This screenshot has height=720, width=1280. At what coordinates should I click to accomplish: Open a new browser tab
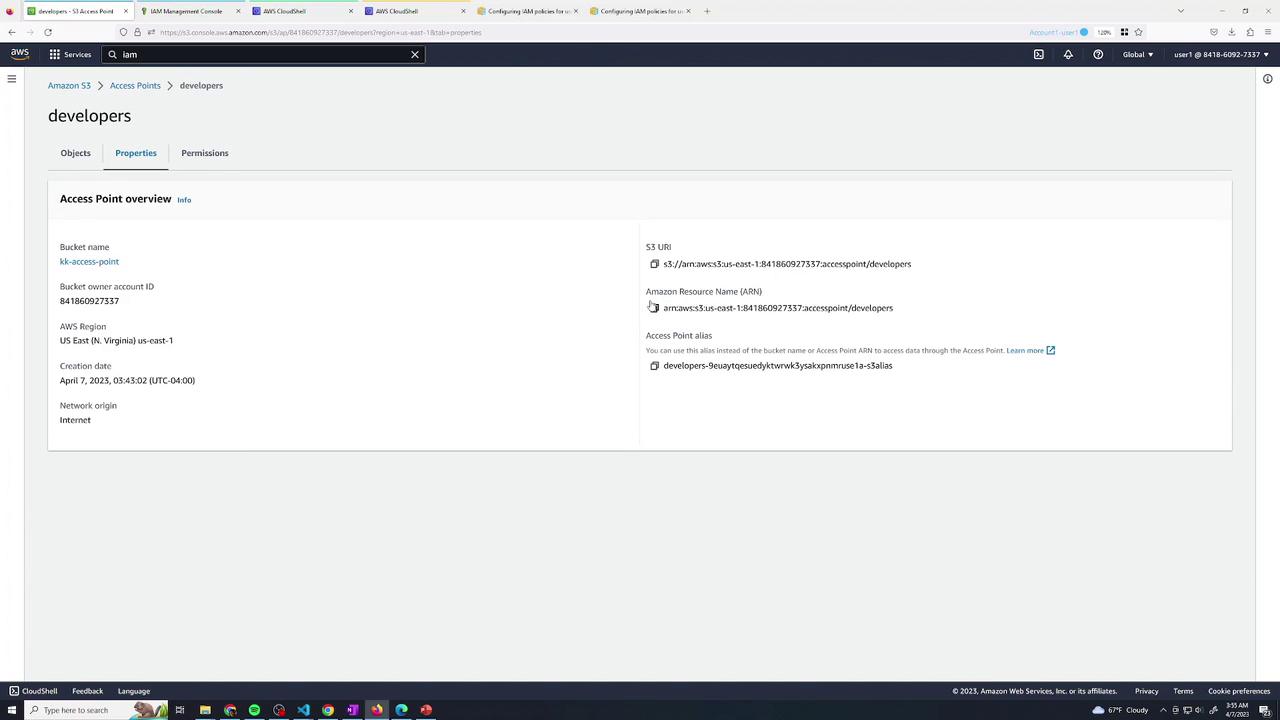pyautogui.click(x=706, y=11)
